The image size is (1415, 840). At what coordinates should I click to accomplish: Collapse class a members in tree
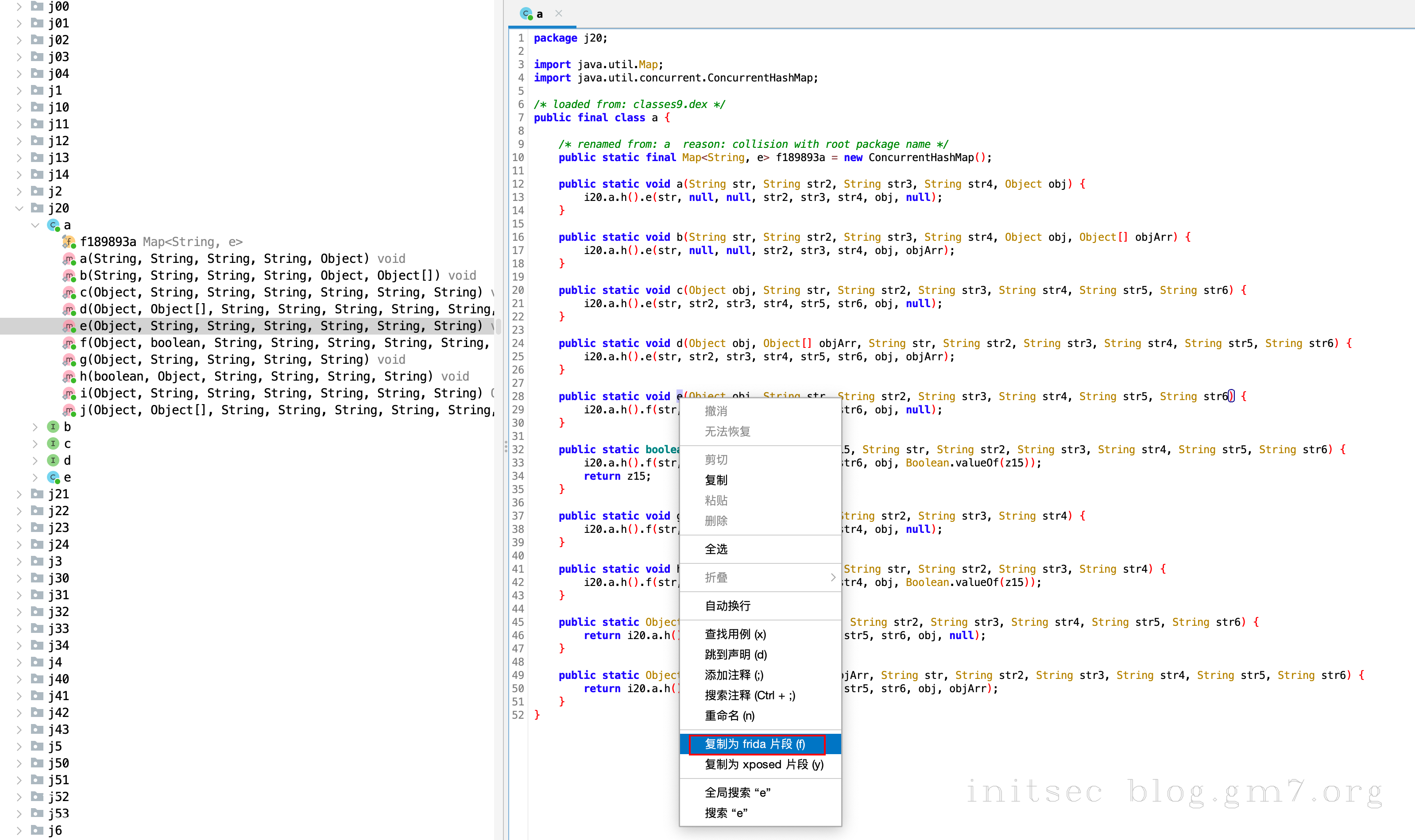click(35, 225)
